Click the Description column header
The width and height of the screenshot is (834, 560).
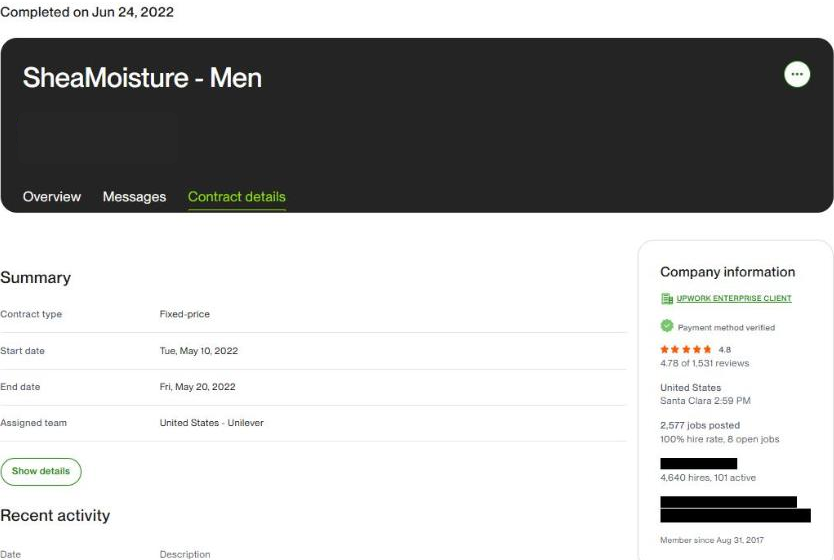[x=185, y=554]
